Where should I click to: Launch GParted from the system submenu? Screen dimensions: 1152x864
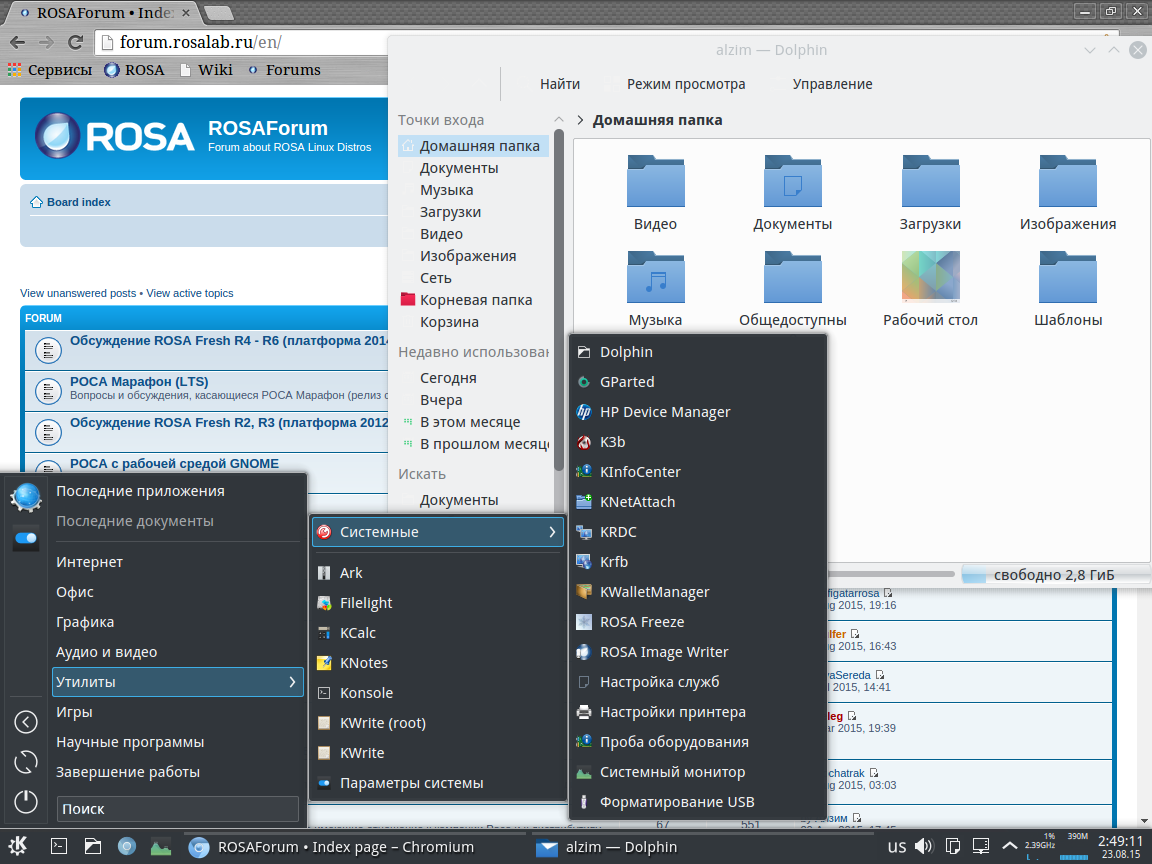(626, 382)
